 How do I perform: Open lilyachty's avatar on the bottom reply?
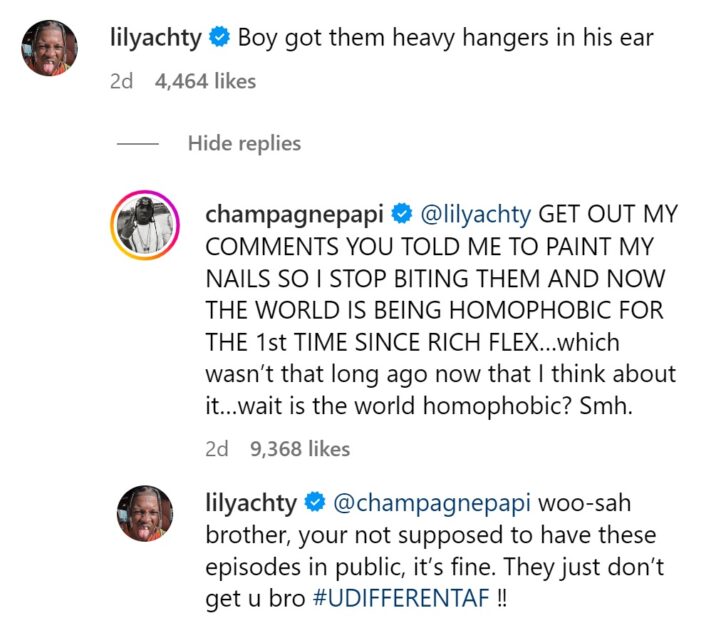145,513
